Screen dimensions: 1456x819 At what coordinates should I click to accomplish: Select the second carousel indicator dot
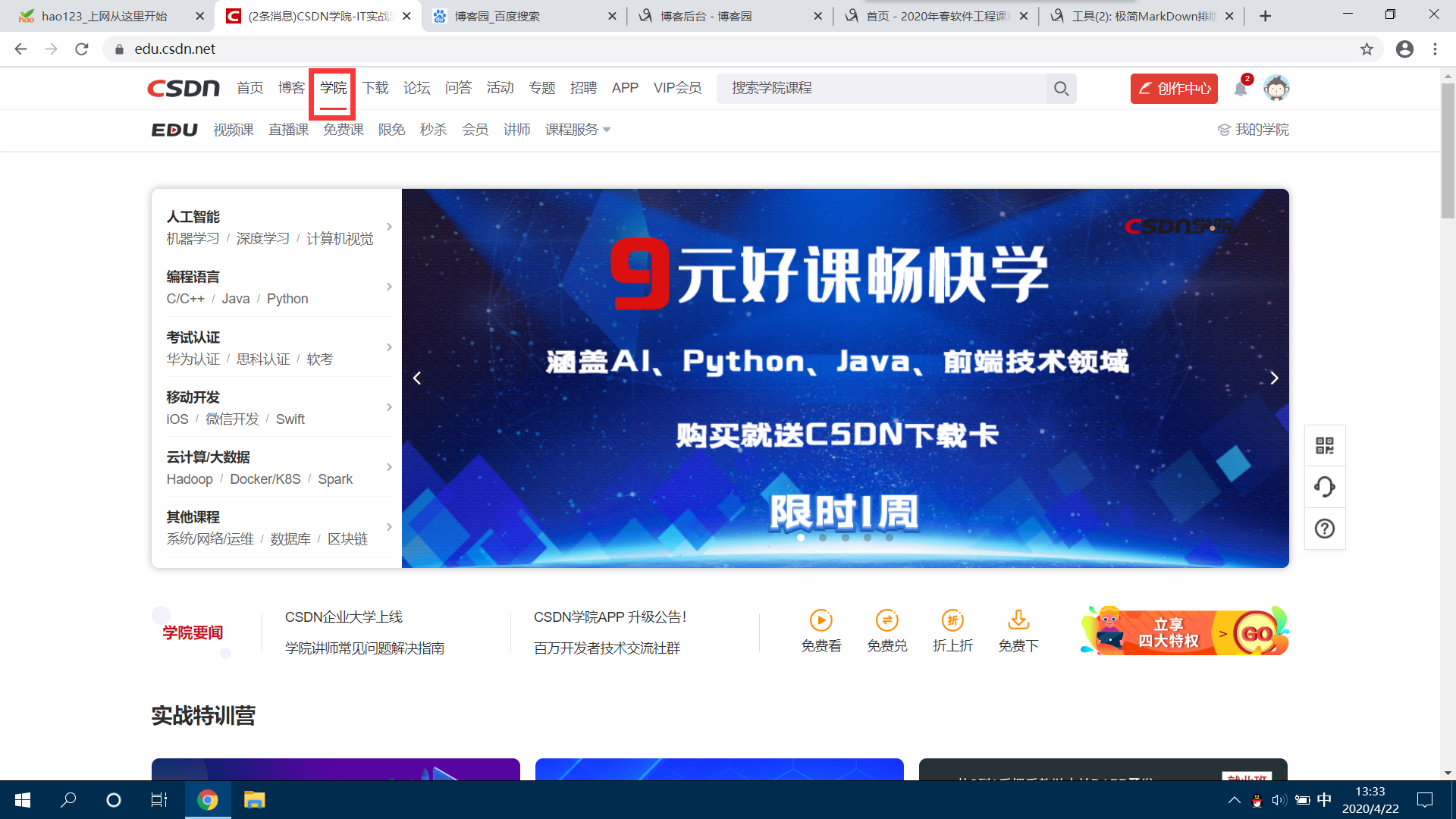tap(823, 538)
